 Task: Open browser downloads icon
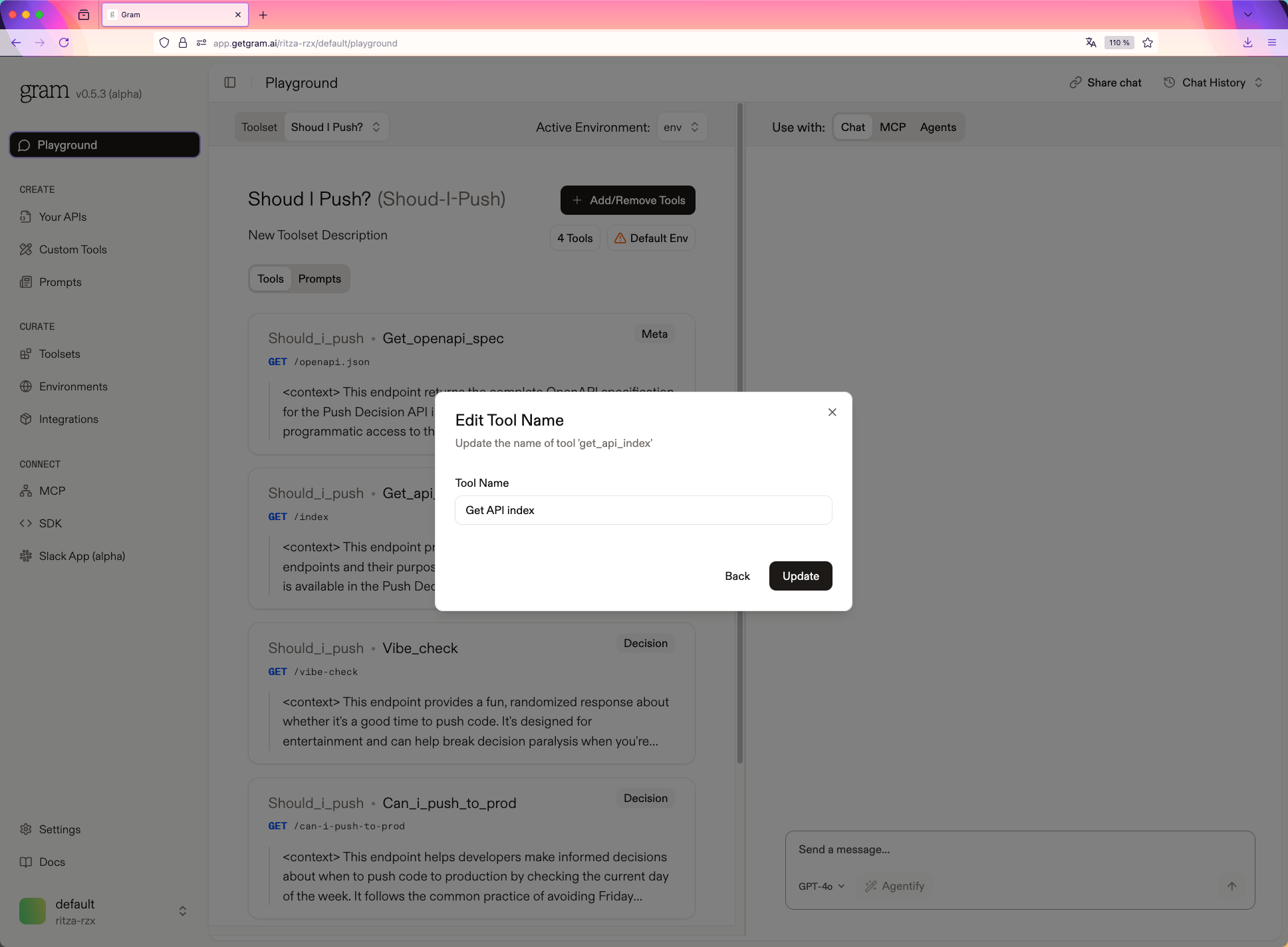pos(1247,43)
